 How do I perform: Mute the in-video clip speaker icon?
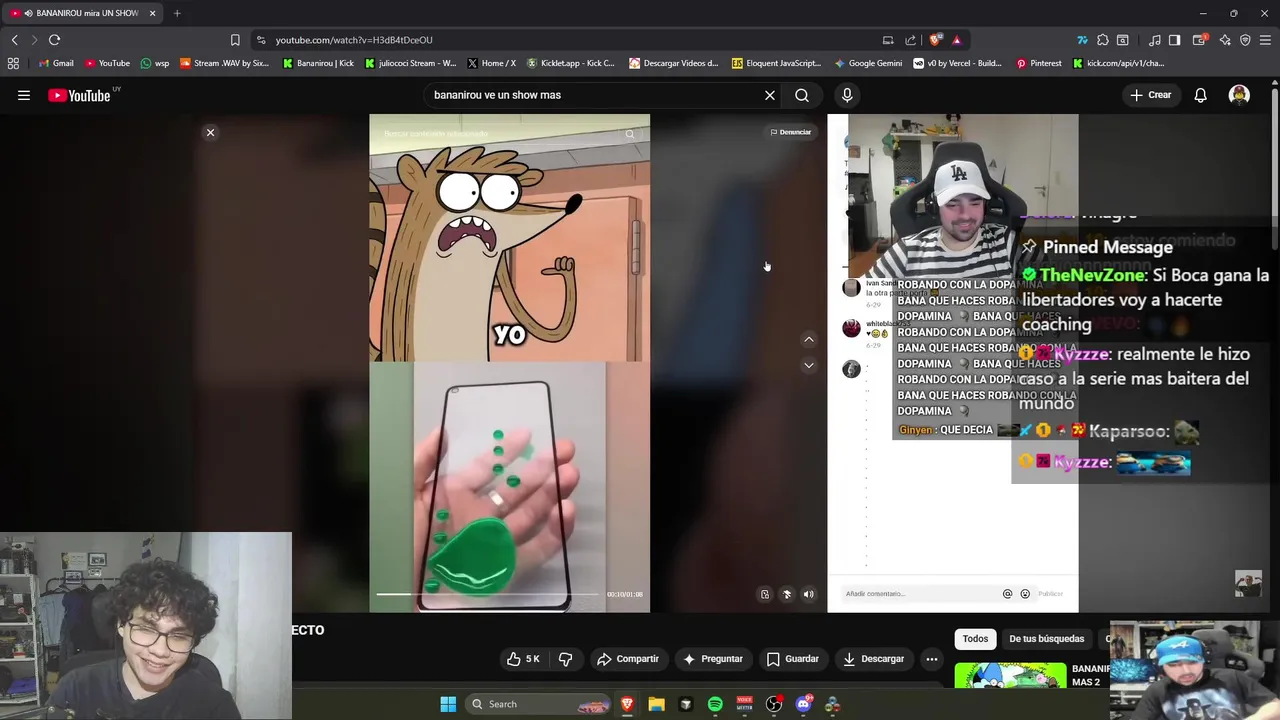point(809,594)
